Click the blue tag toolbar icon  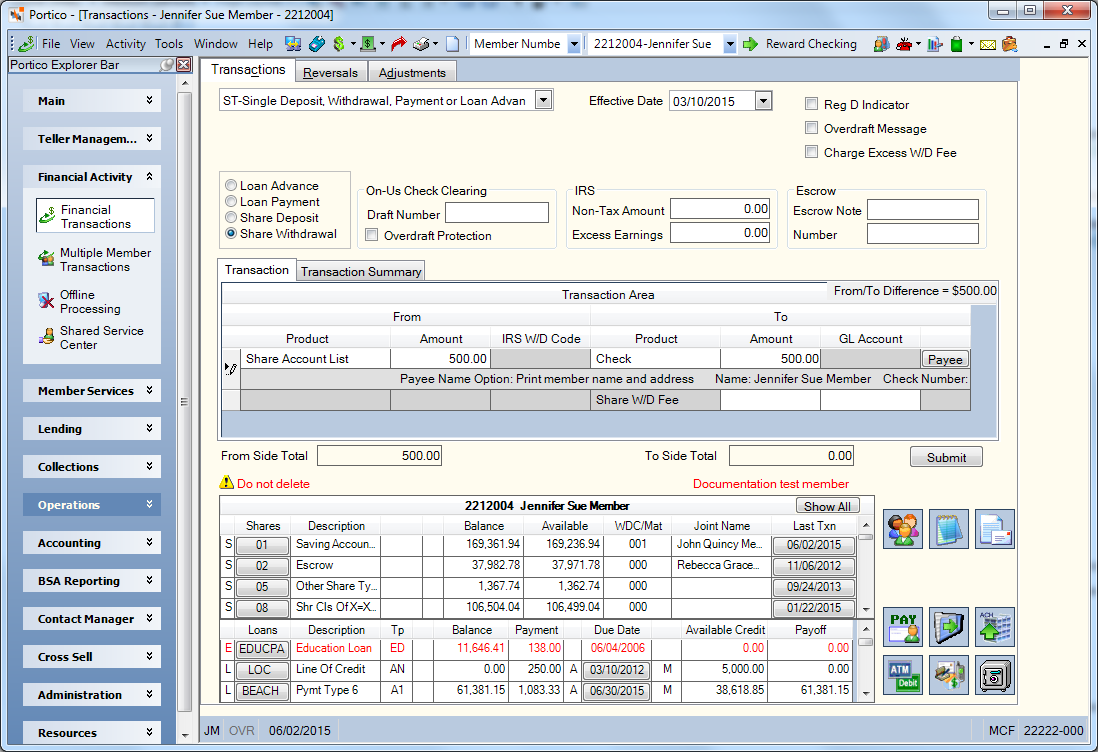click(x=317, y=44)
